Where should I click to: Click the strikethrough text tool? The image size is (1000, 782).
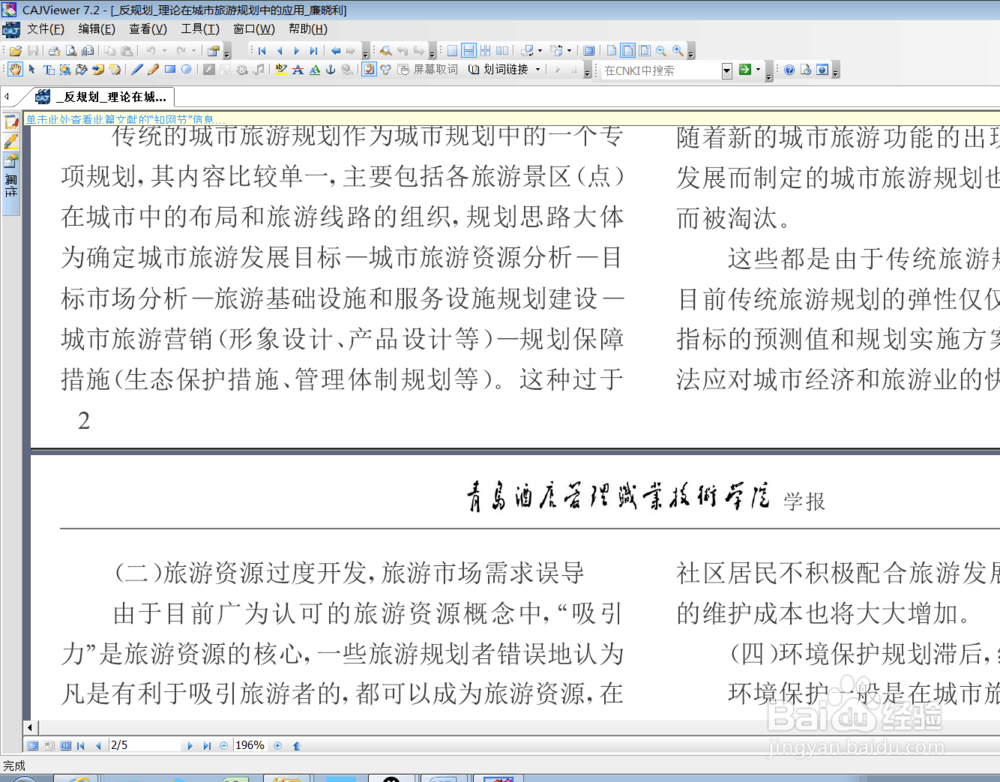[x=298, y=70]
